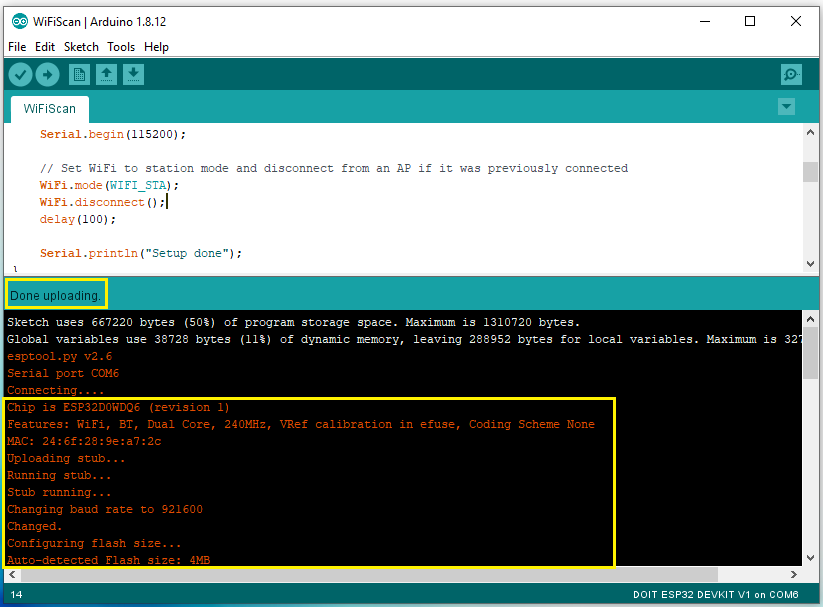823x607 pixels.
Task: Click the 'Auto-detected Flash size: 4MB' line
Action: (109, 560)
